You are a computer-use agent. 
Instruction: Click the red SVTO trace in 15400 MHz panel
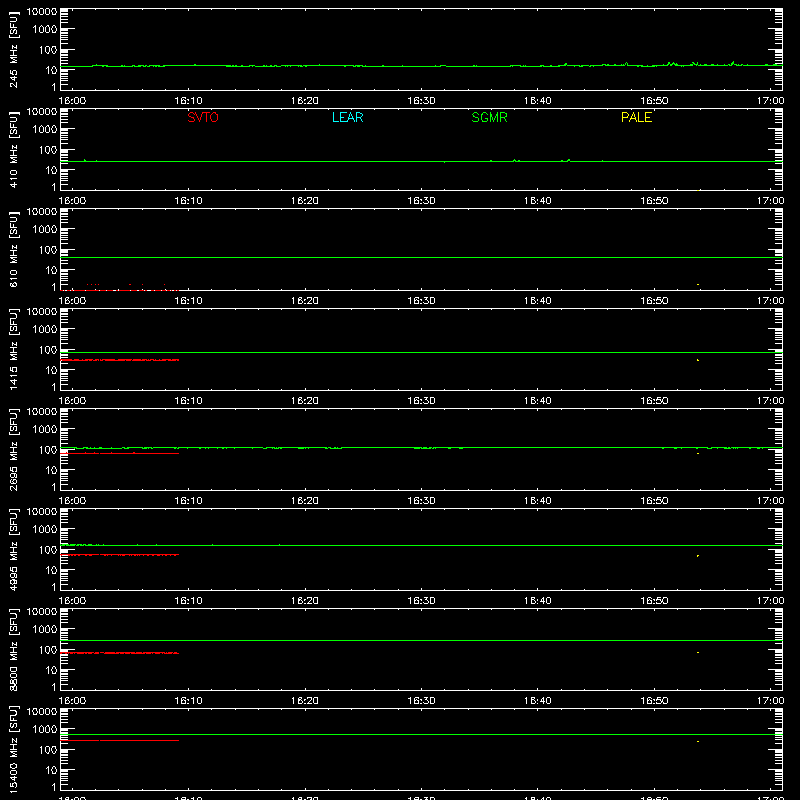coord(119,740)
